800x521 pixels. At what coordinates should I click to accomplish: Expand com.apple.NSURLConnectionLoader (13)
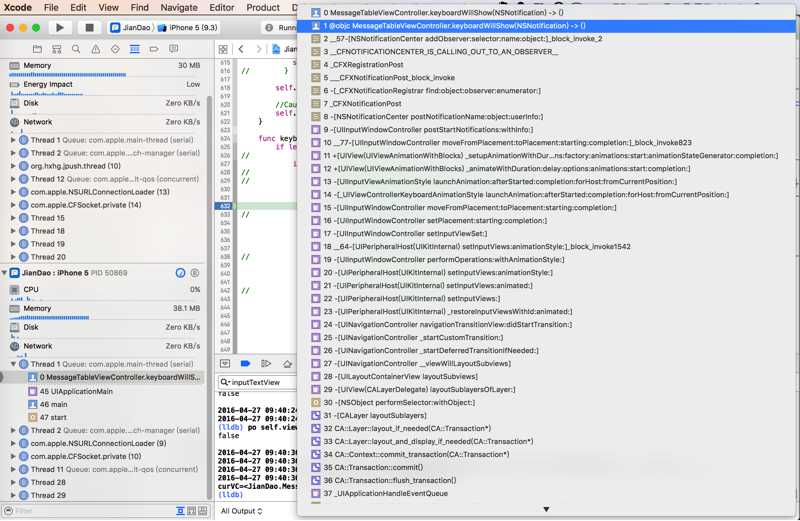[x=13, y=192]
